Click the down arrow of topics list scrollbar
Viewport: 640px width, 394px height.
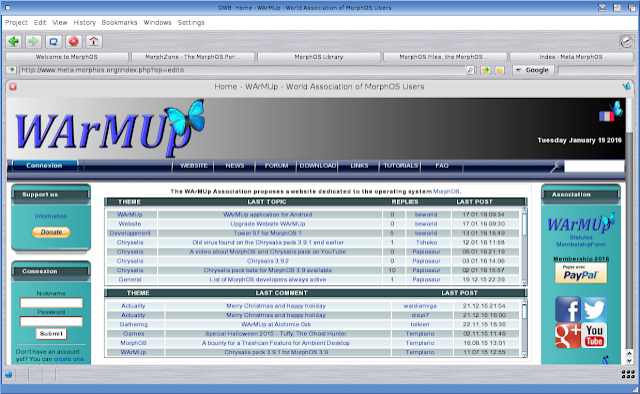click(524, 283)
